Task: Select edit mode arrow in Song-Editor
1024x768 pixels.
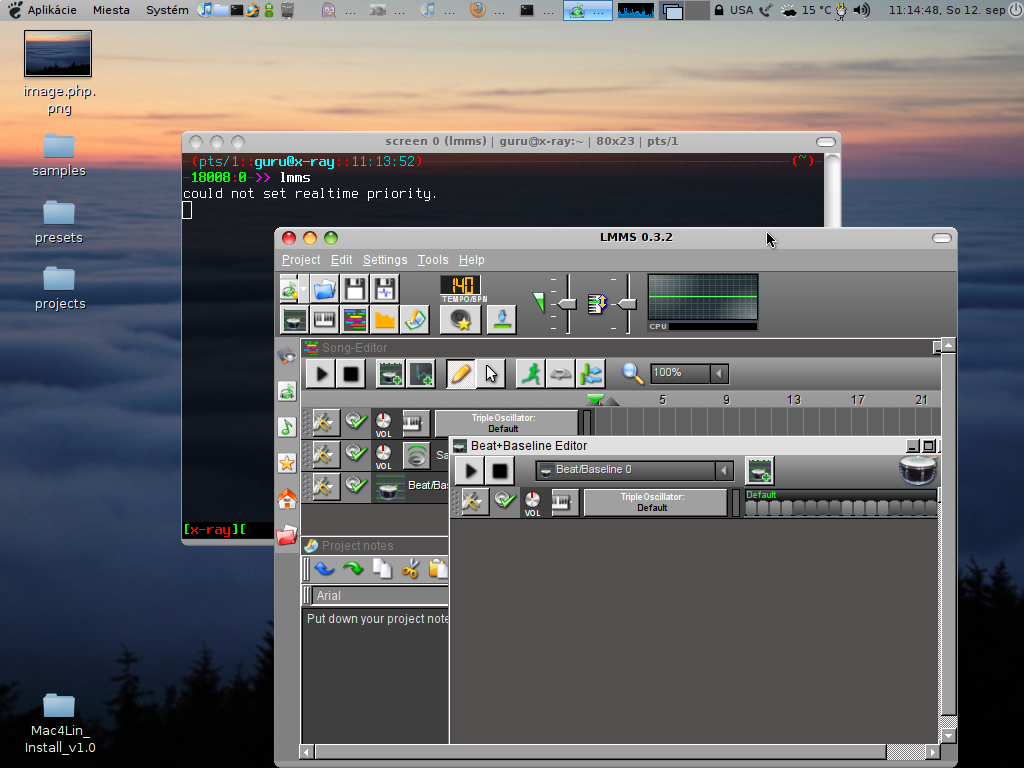Action: [490, 374]
